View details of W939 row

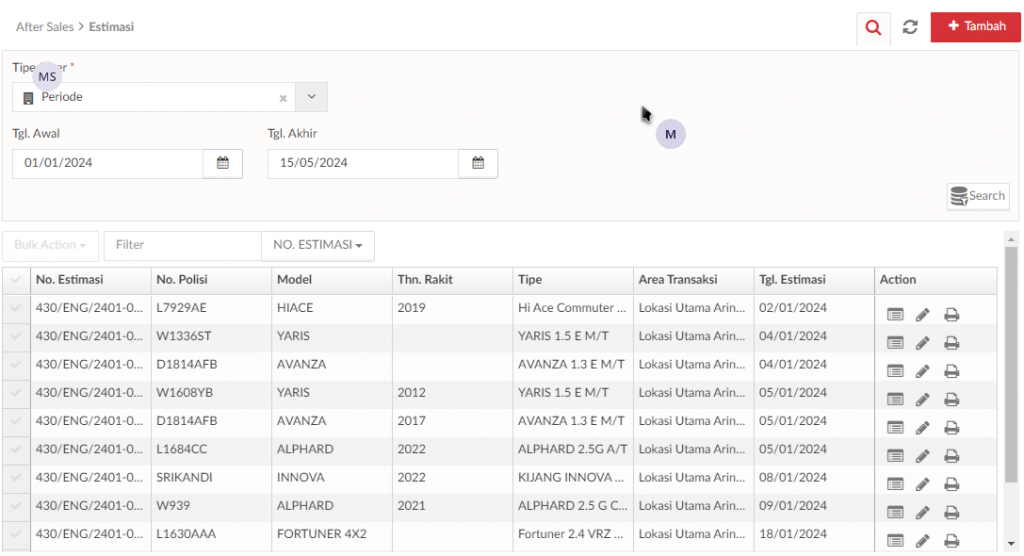[895, 512]
